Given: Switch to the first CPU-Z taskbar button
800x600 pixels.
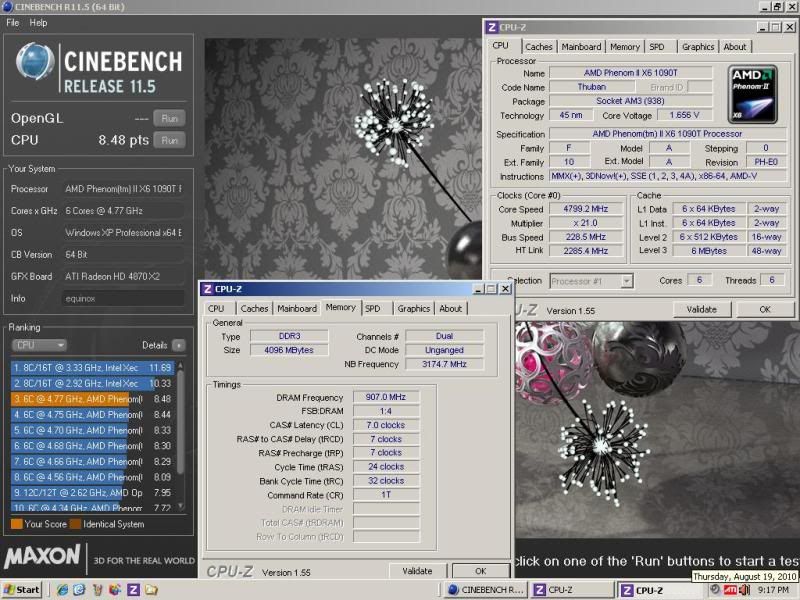Looking at the screenshot, I should [571, 590].
